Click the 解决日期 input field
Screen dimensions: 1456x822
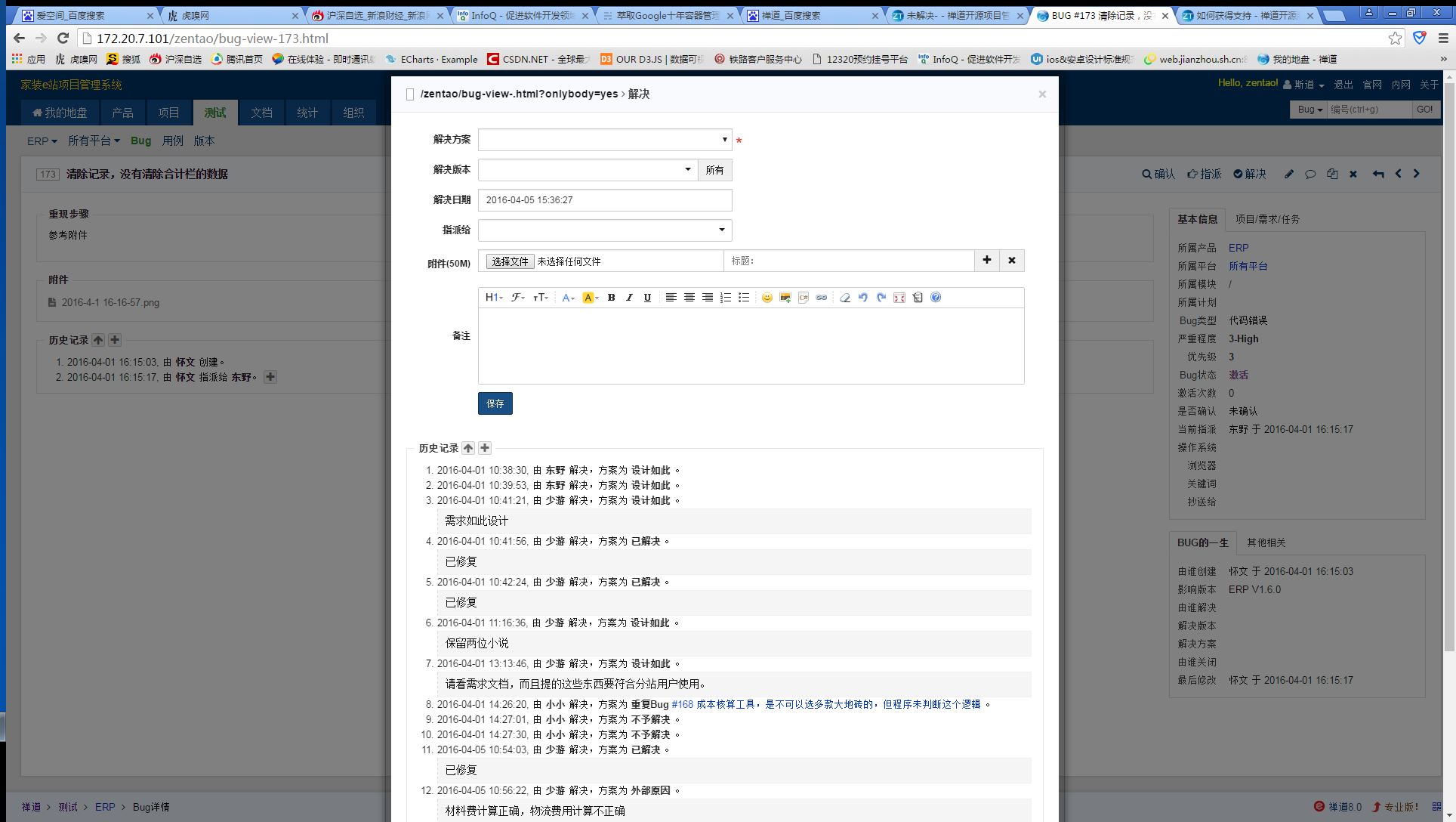pyautogui.click(x=604, y=200)
